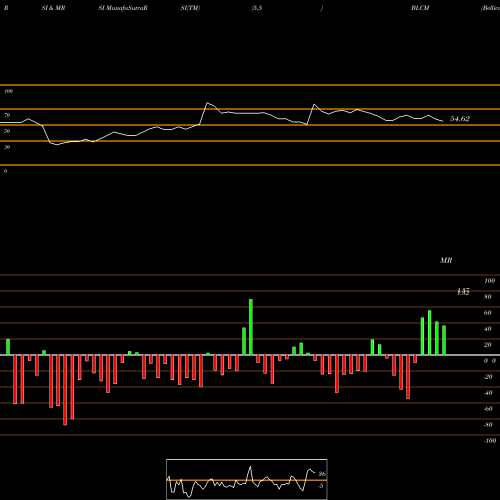
Task: Click the -60 label on the MR axis
Action: [x=488, y=409]
